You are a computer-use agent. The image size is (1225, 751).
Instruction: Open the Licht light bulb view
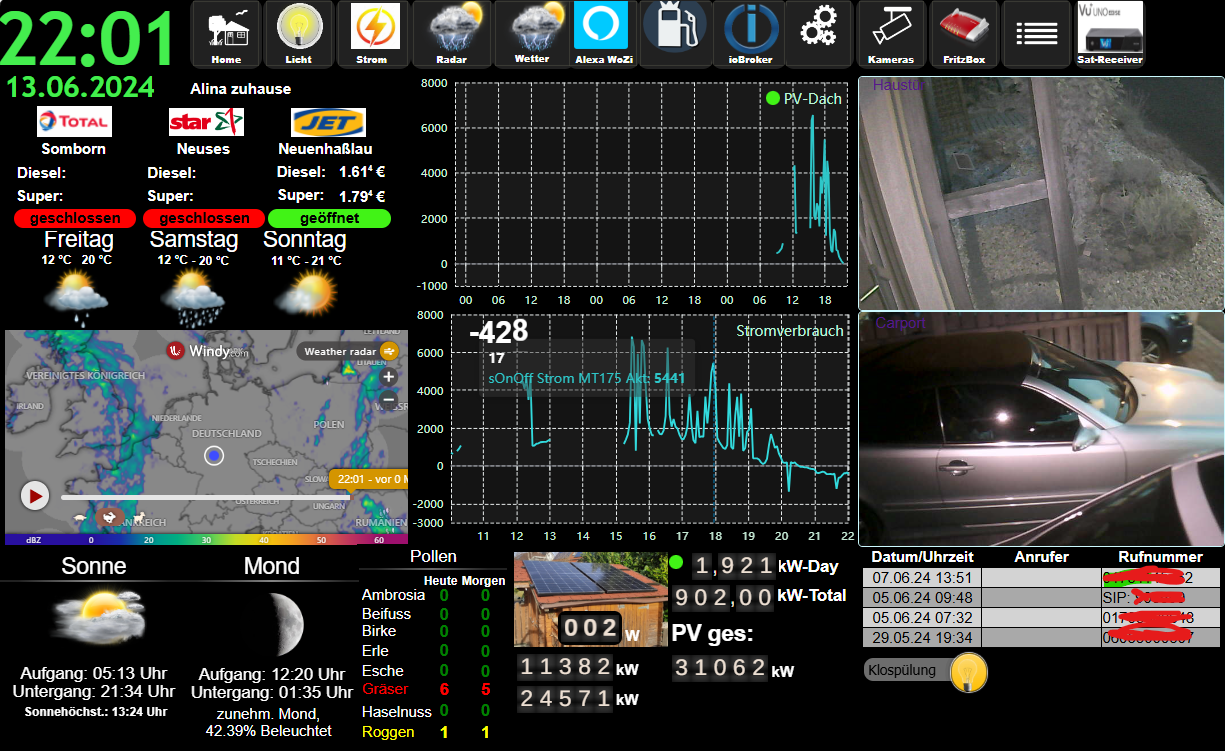click(x=298, y=34)
